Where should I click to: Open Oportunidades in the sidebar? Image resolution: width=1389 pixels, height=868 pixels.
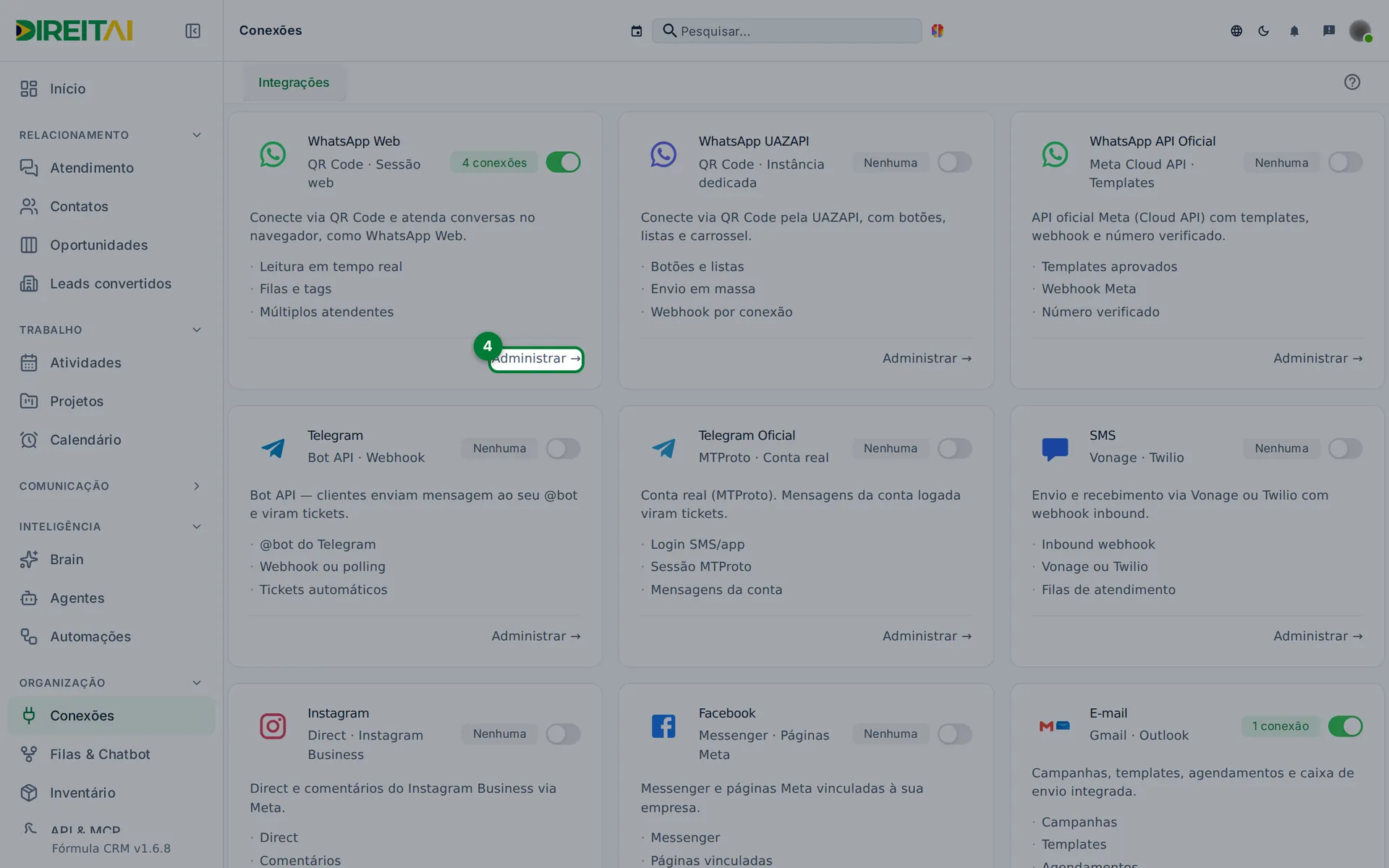pos(111,245)
